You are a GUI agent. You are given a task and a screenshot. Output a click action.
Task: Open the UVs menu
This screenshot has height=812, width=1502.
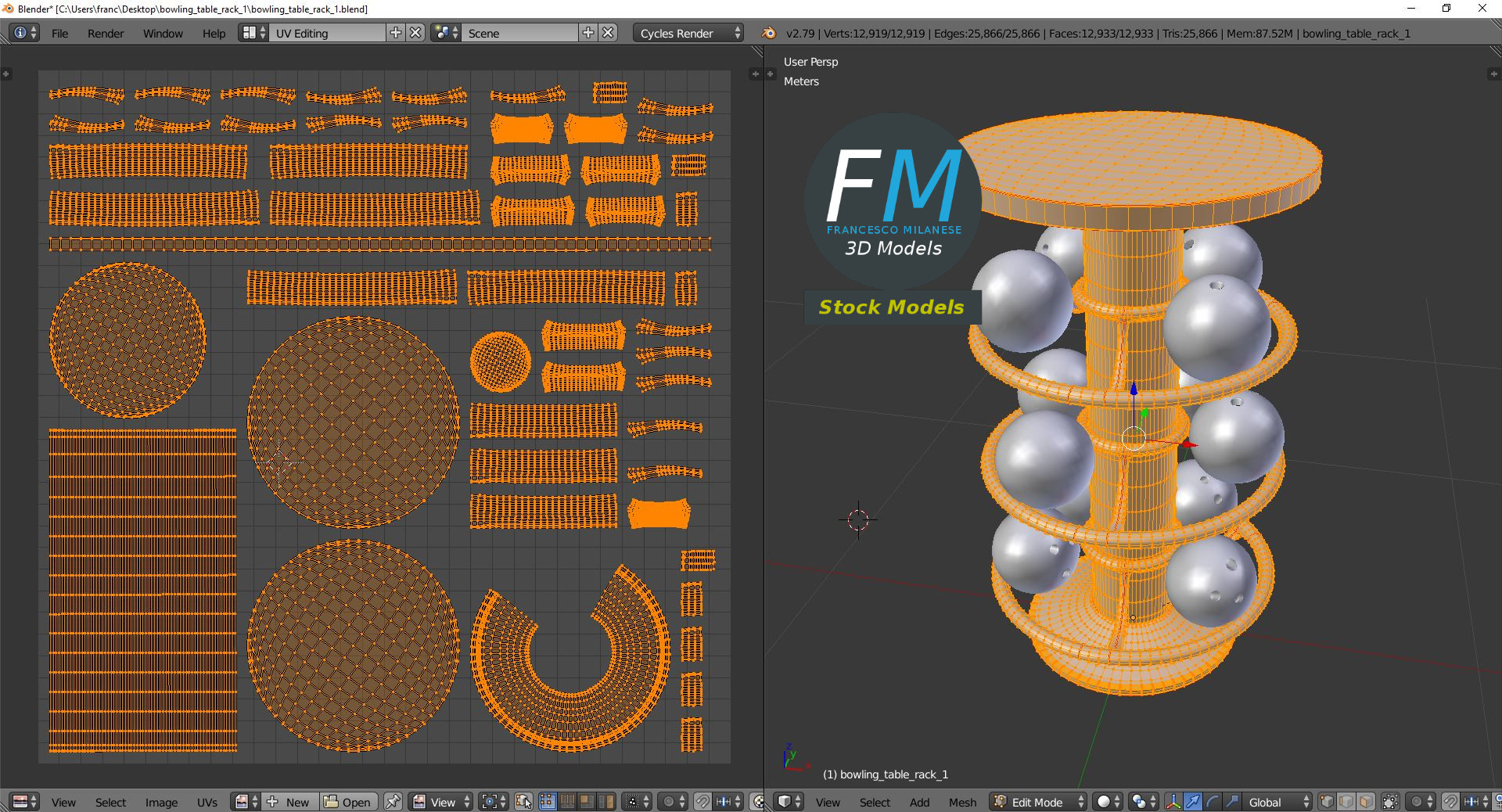coord(207,802)
